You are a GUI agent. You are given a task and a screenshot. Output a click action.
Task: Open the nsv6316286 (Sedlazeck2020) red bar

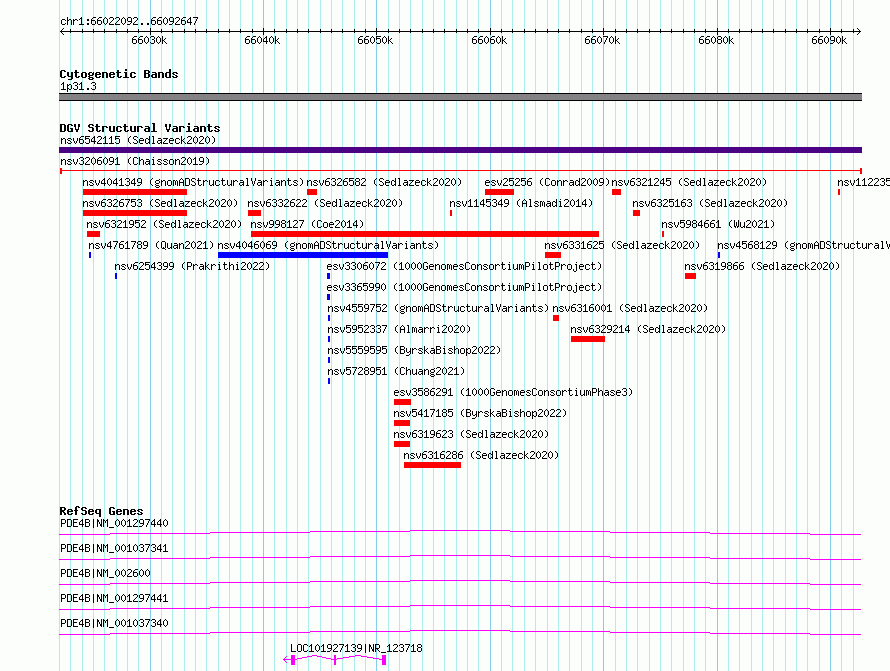pyautogui.click(x=433, y=465)
